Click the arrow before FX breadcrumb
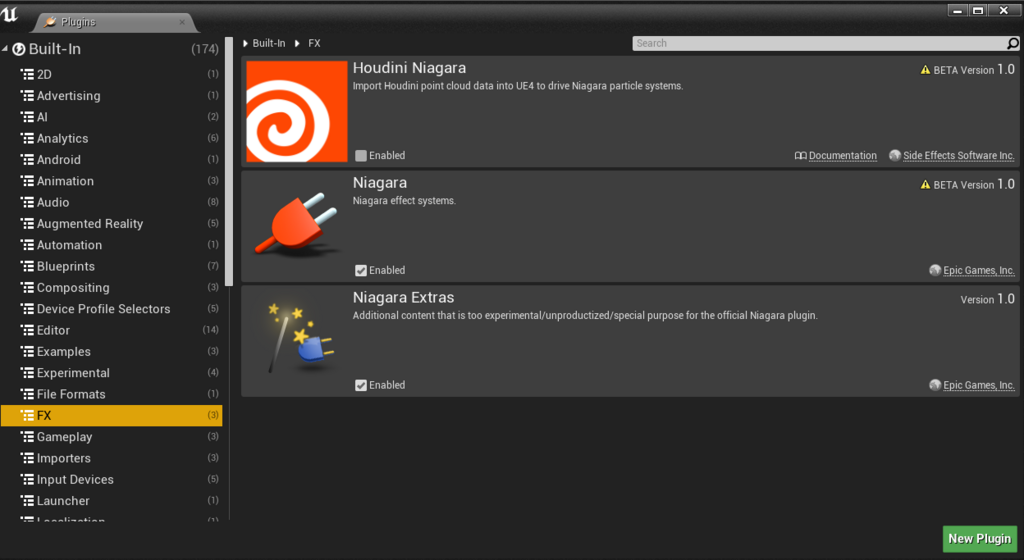 [x=297, y=43]
